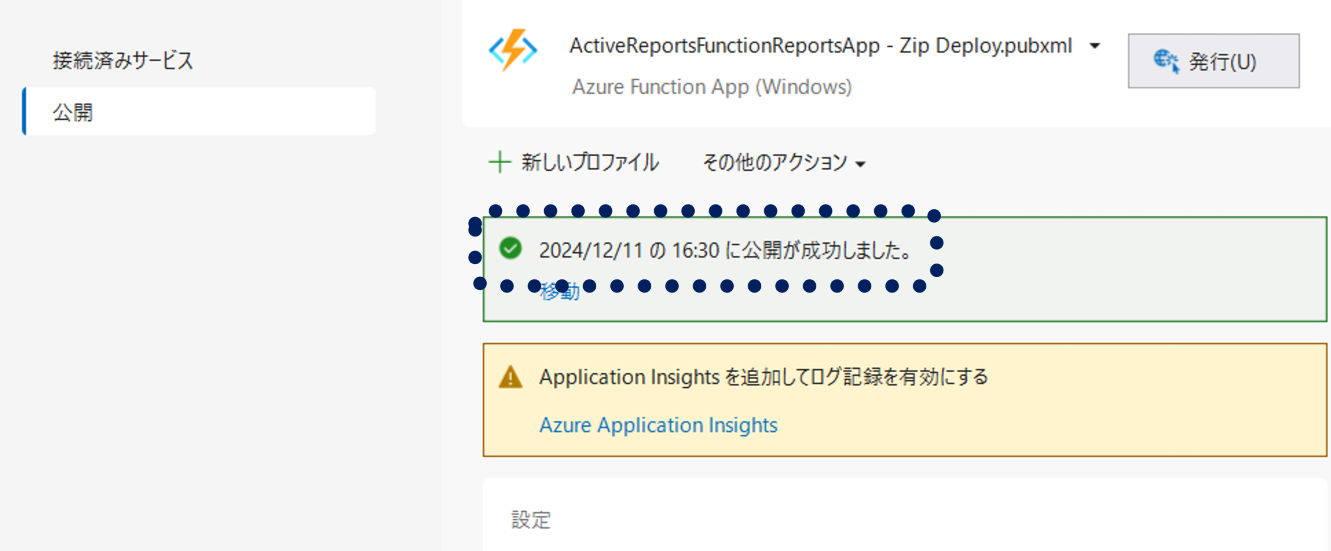Select the 接続済みサービス sidebar item
The image size is (1331, 551).
[123, 61]
